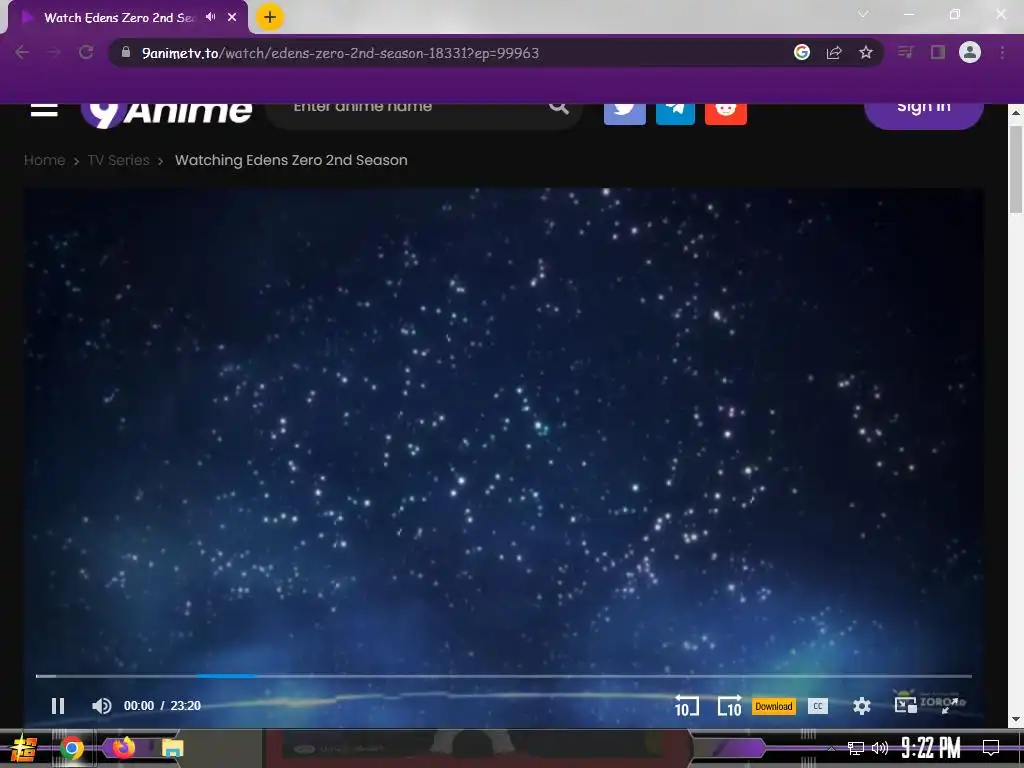Open the media control toolbar icon
The height and width of the screenshot is (768, 1024).
click(x=905, y=52)
